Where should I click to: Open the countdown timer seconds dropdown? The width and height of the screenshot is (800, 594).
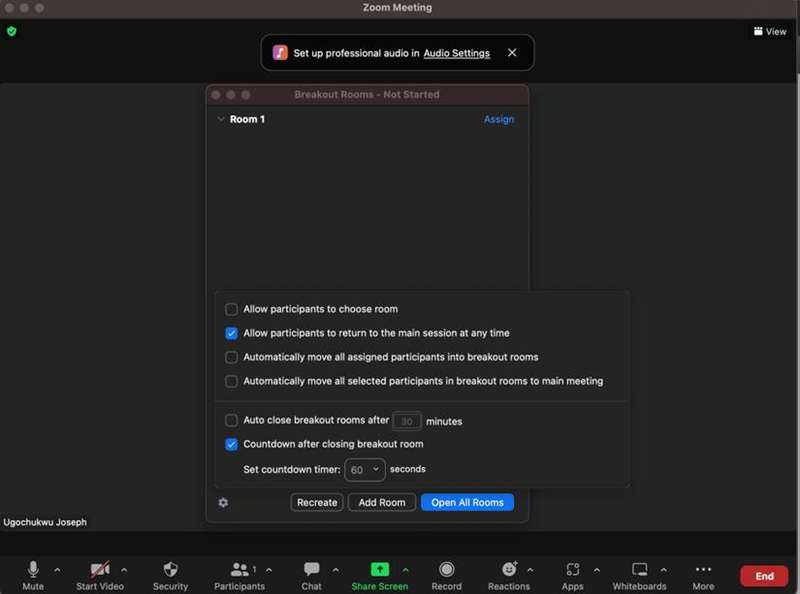coord(365,469)
